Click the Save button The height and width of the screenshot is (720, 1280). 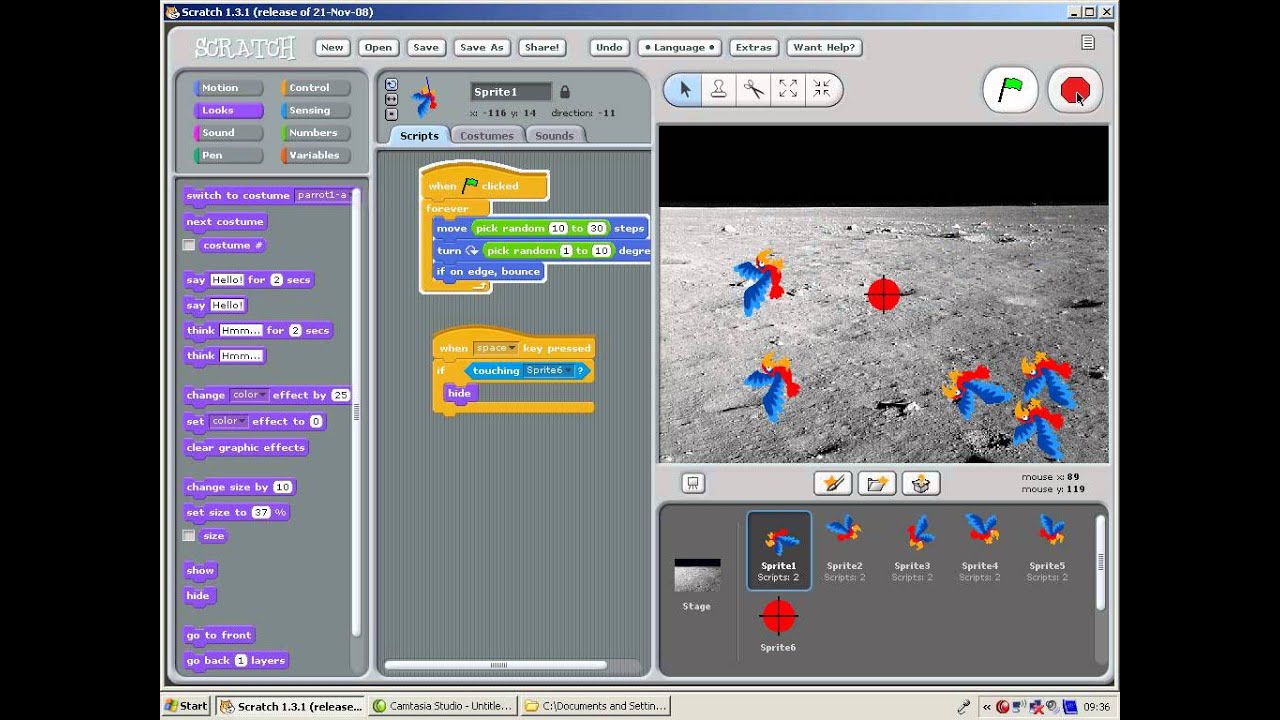pos(426,47)
